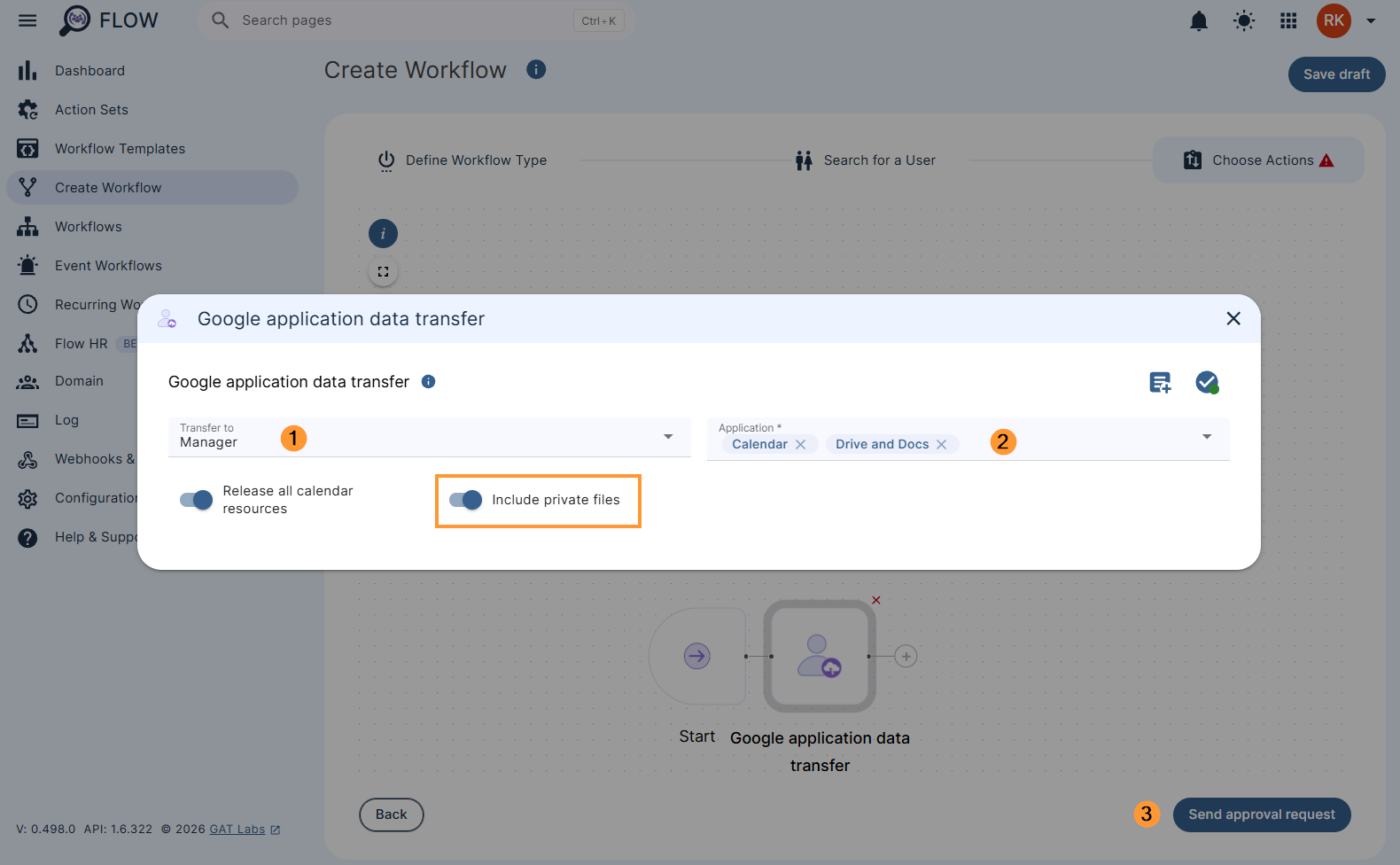The height and width of the screenshot is (865, 1400).
Task: Toggle Include private files switch
Action: pyautogui.click(x=465, y=500)
